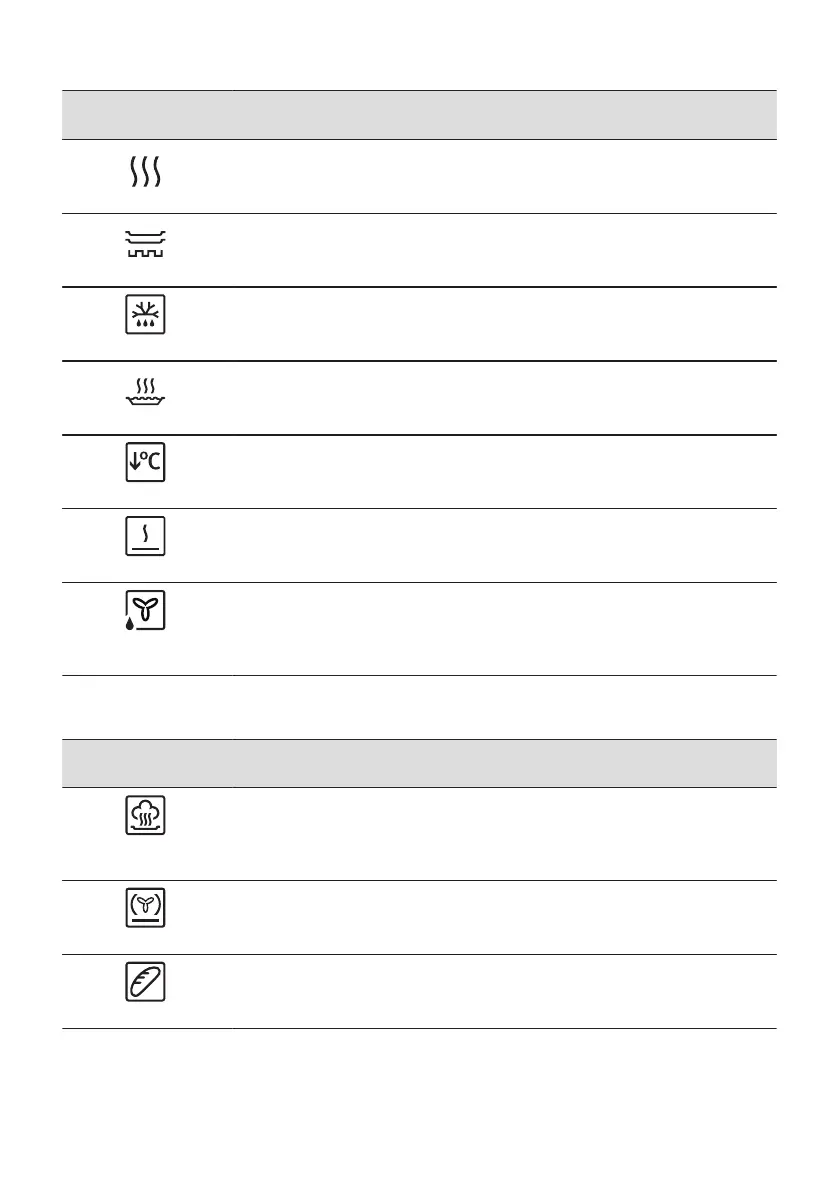The width and height of the screenshot is (839, 1191).
Task: Select the fan in parentheses icon
Action: [x=146, y=908]
